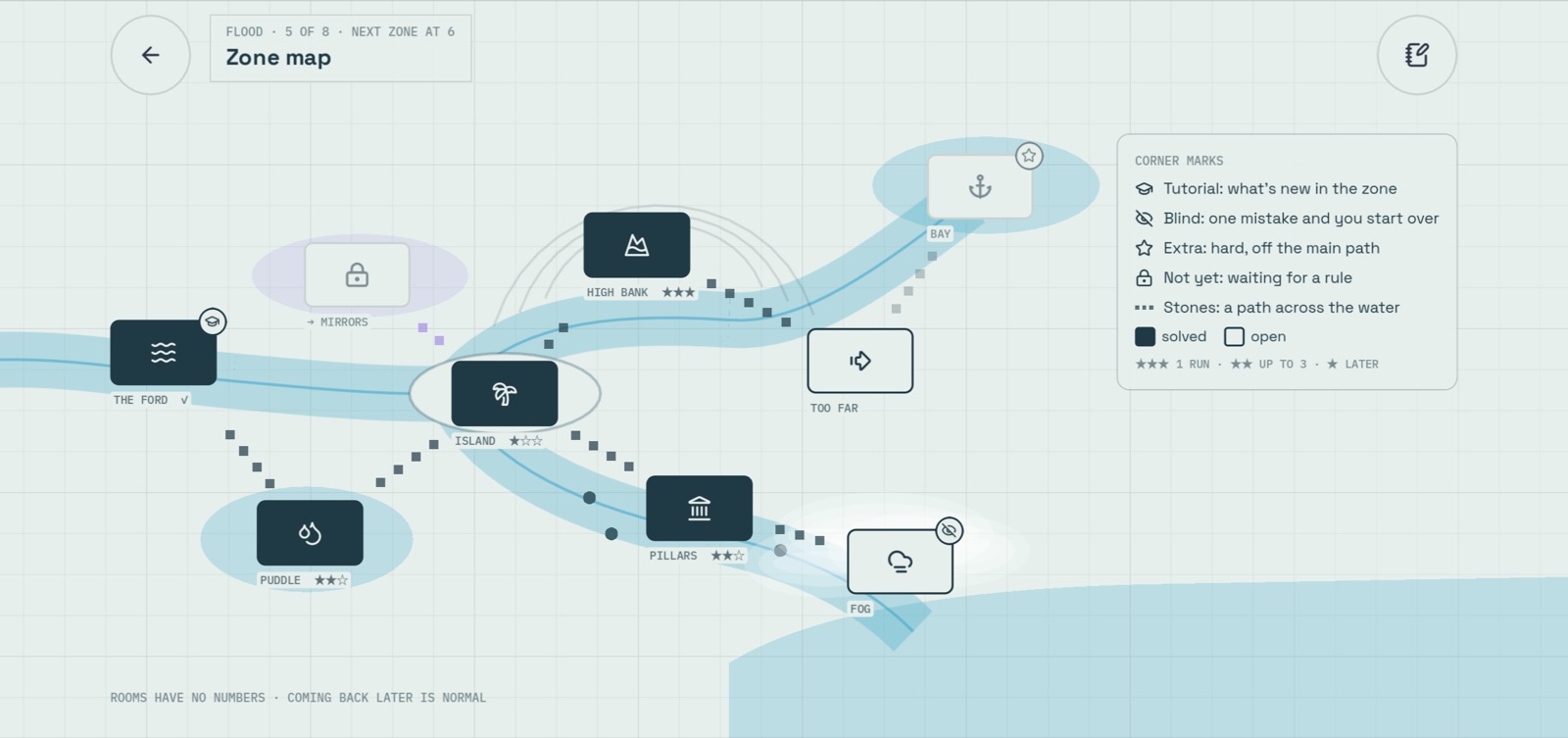The height and width of the screenshot is (738, 1568).
Task: Open The Ford waves room
Action: [163, 353]
